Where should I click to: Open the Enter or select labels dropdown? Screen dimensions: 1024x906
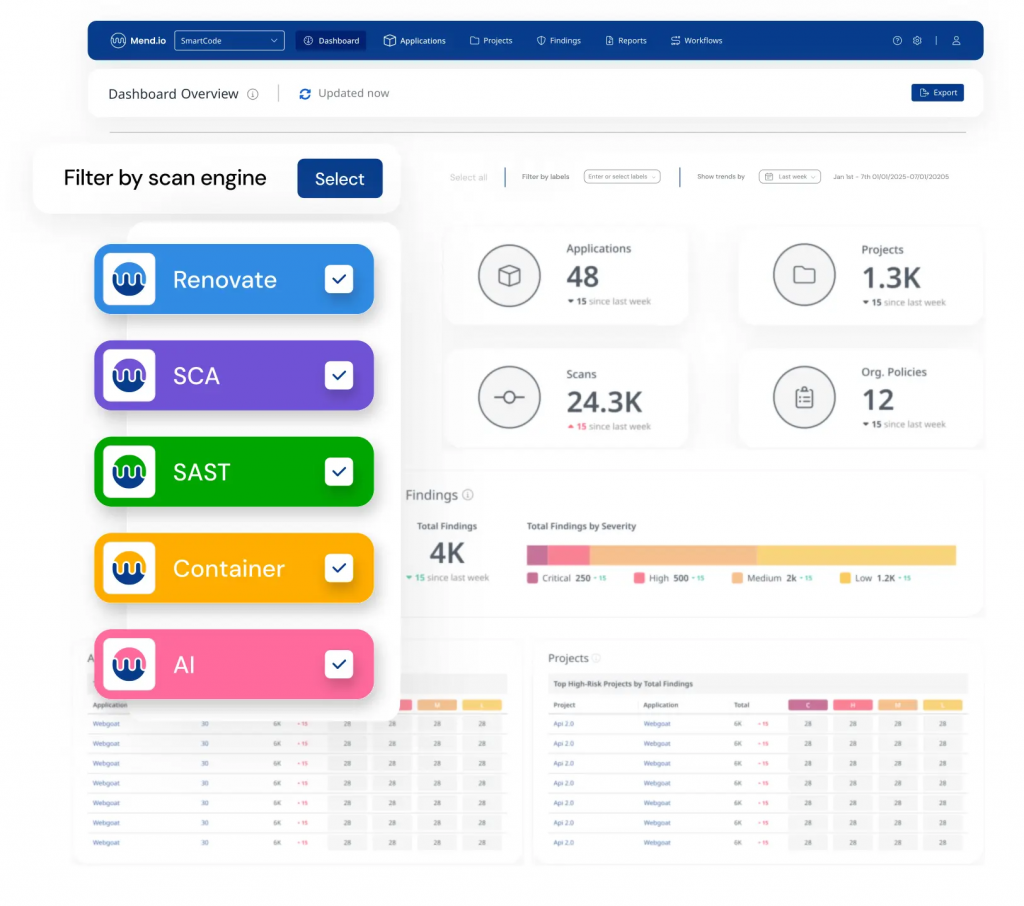coord(622,176)
